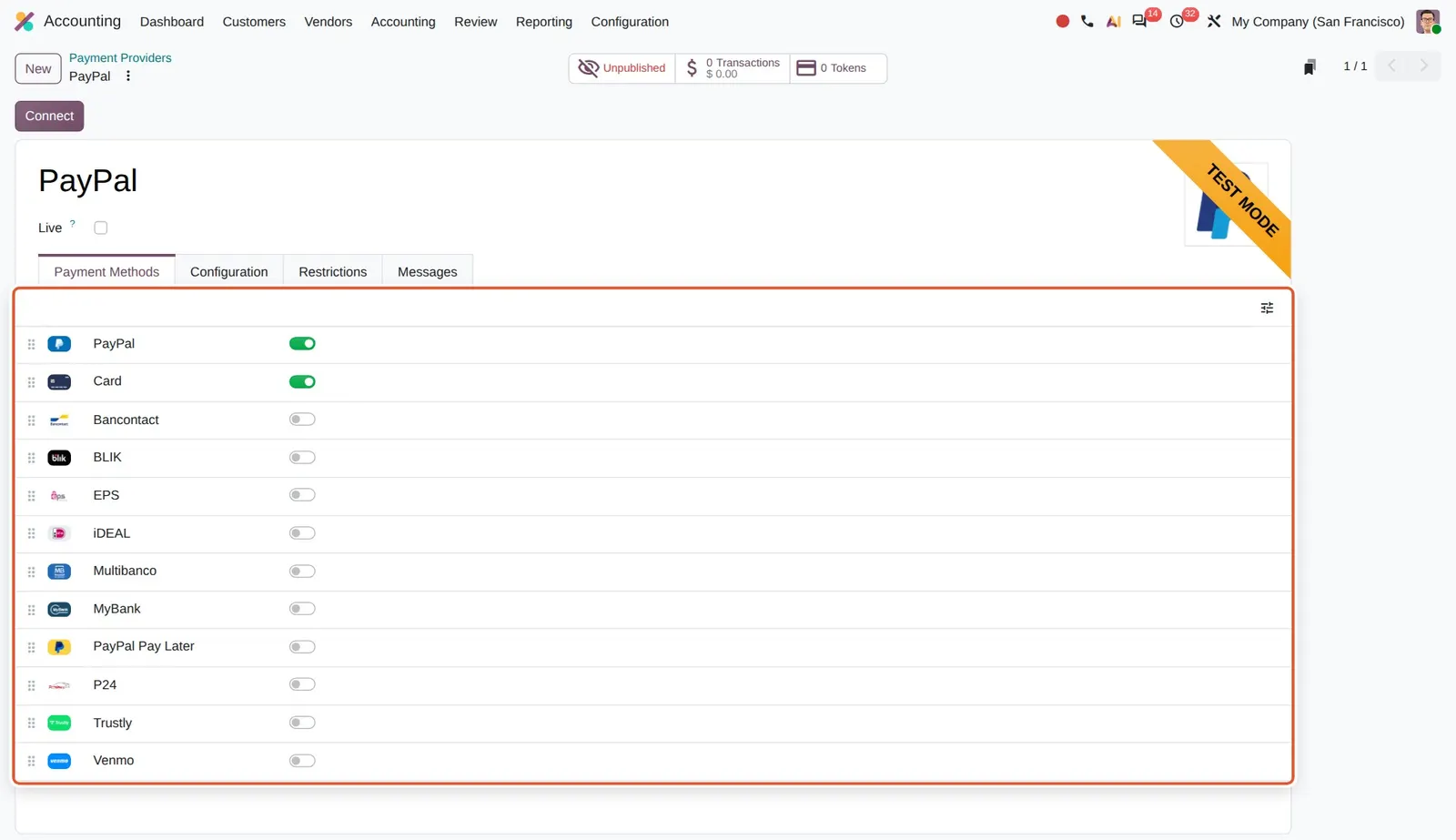This screenshot has height=840, width=1456.
Task: Switch to the Payment Methods tab
Action: coord(106,271)
